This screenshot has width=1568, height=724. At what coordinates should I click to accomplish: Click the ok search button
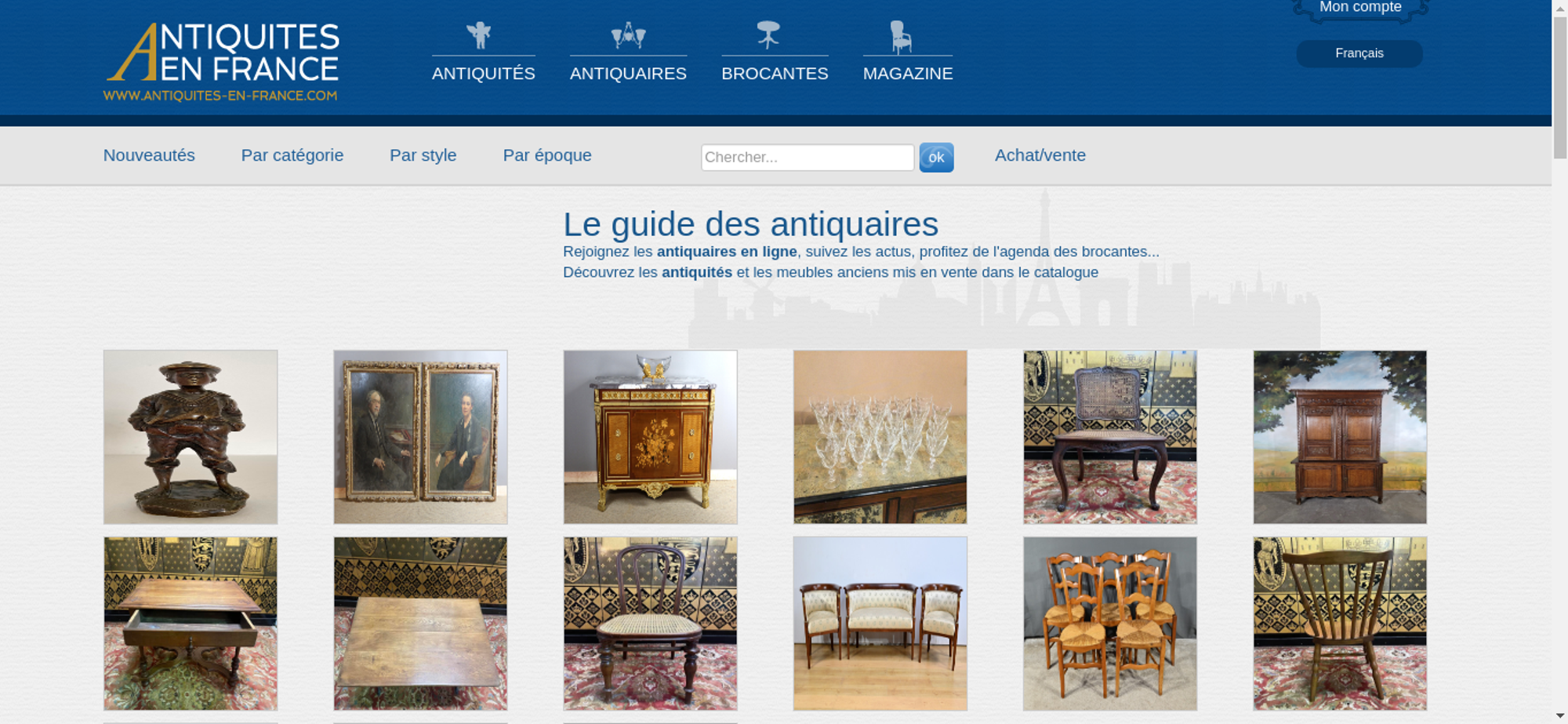click(x=936, y=158)
